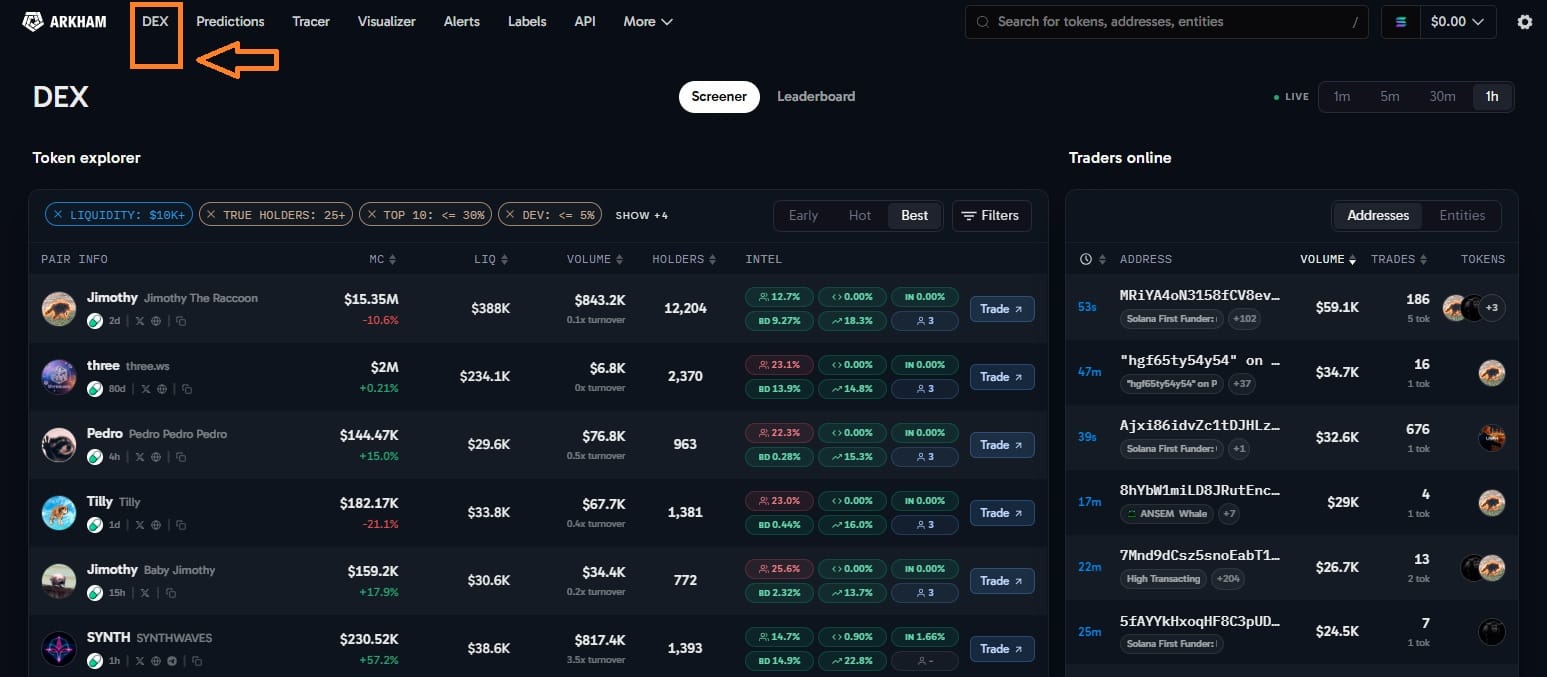Open the Tracer nav item
Viewport: 1547px width, 677px height.
click(x=311, y=21)
